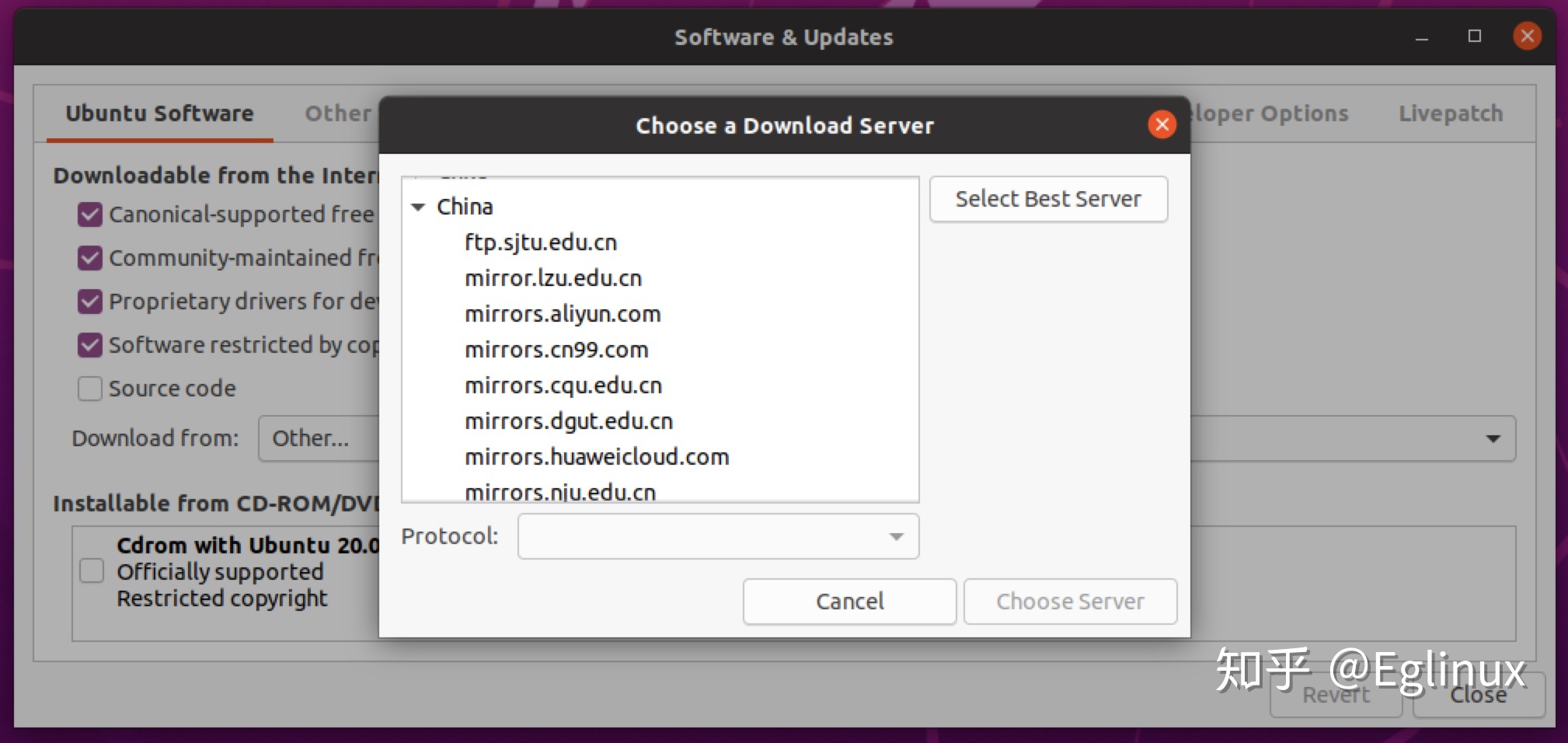Click the Choose Server button
The width and height of the screenshot is (1568, 743).
click(1070, 602)
